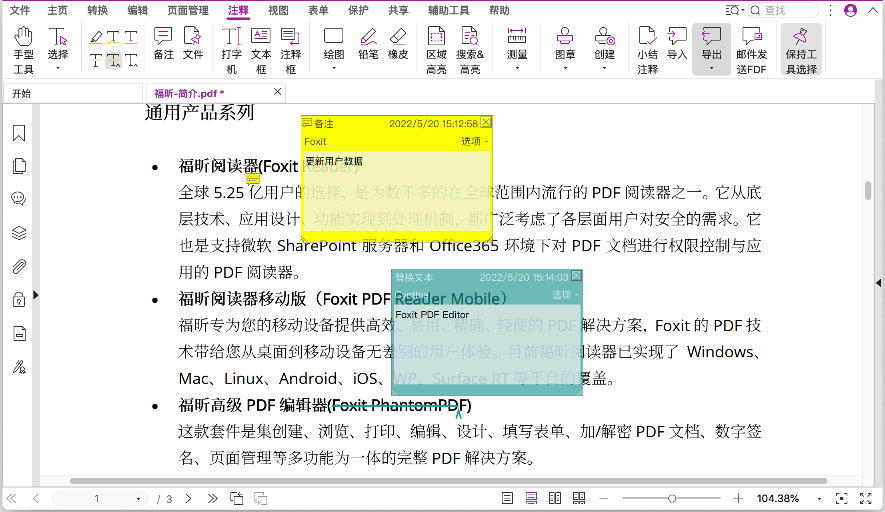The width and height of the screenshot is (885, 512).
Task: Open the Layers panel in sidebar
Action: (19, 233)
